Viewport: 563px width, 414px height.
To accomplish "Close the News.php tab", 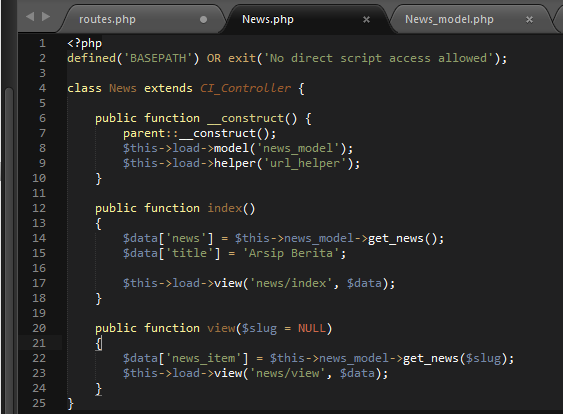I will click(366, 19).
